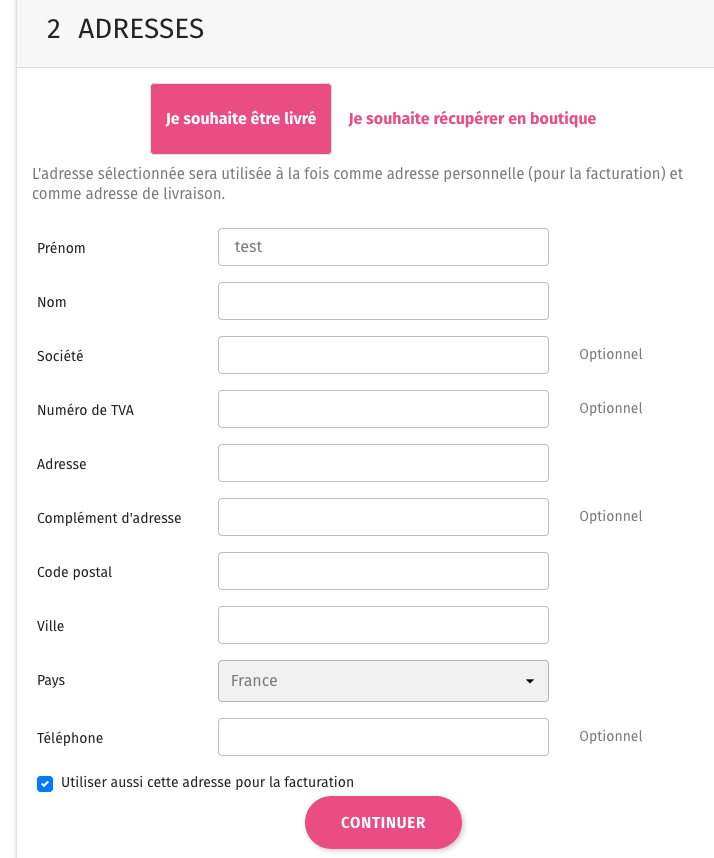Focus the Nom text field
The height and width of the screenshot is (858, 714).
383,301
